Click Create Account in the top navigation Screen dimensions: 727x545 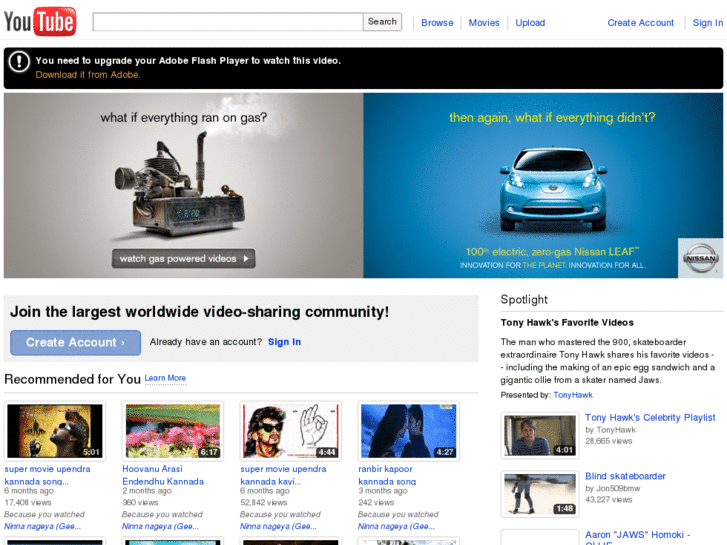(x=640, y=23)
